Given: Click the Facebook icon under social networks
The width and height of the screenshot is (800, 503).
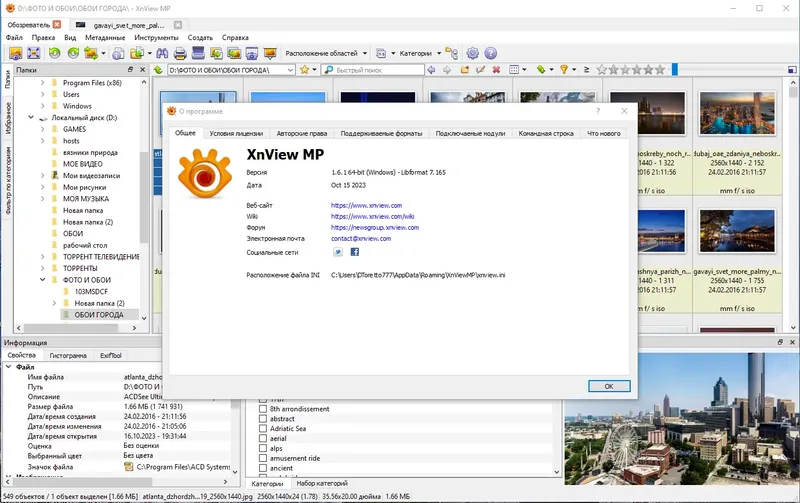Looking at the screenshot, I should point(355,252).
